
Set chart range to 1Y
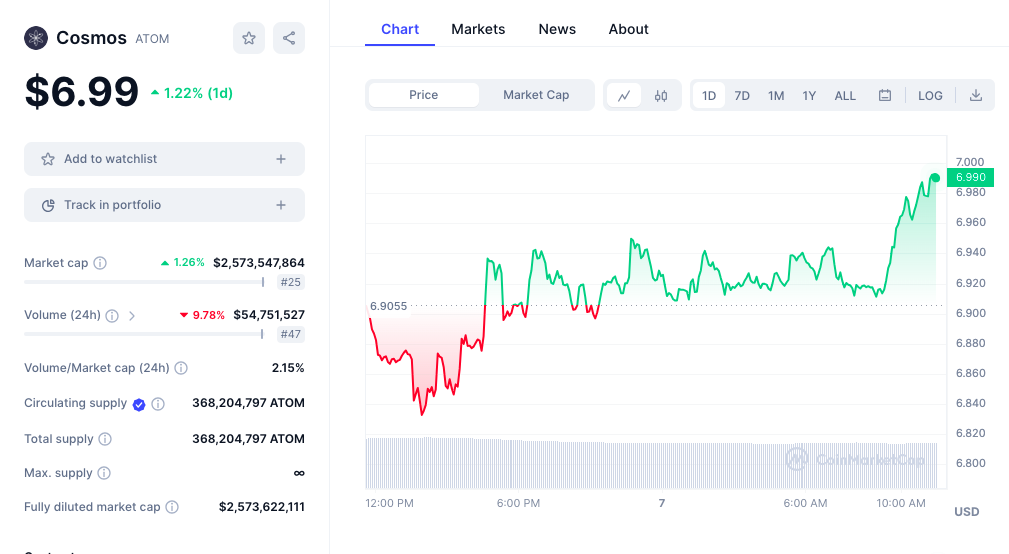point(809,95)
